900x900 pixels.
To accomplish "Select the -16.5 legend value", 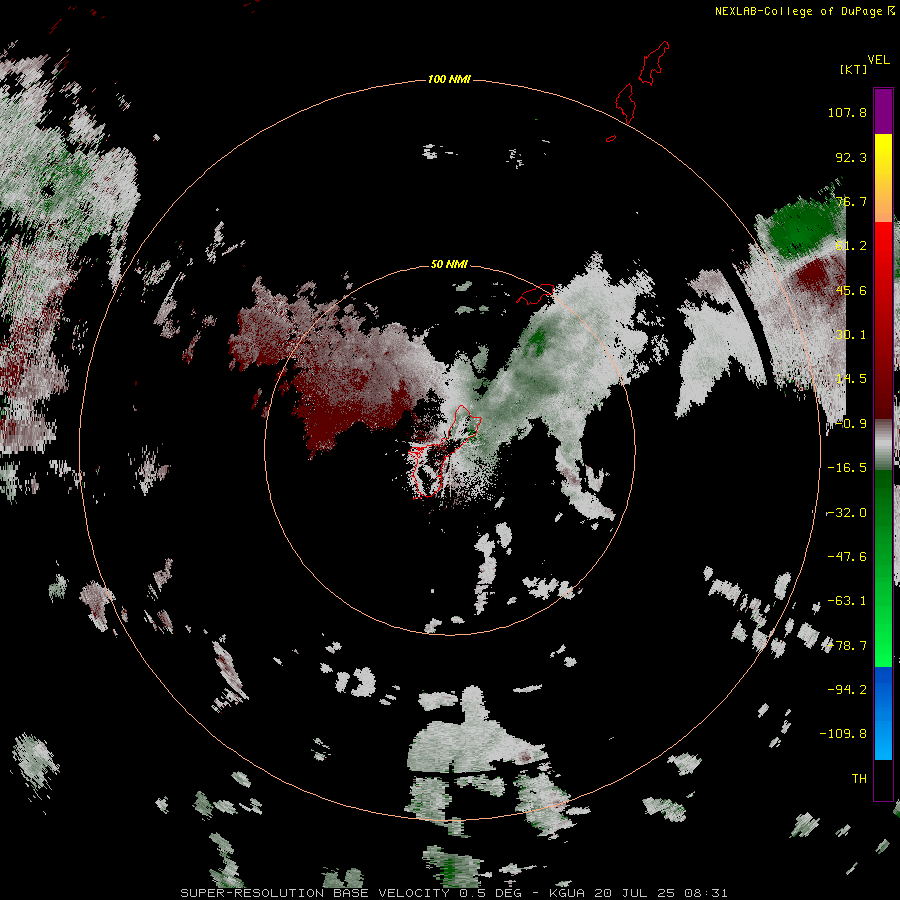I will (847, 468).
